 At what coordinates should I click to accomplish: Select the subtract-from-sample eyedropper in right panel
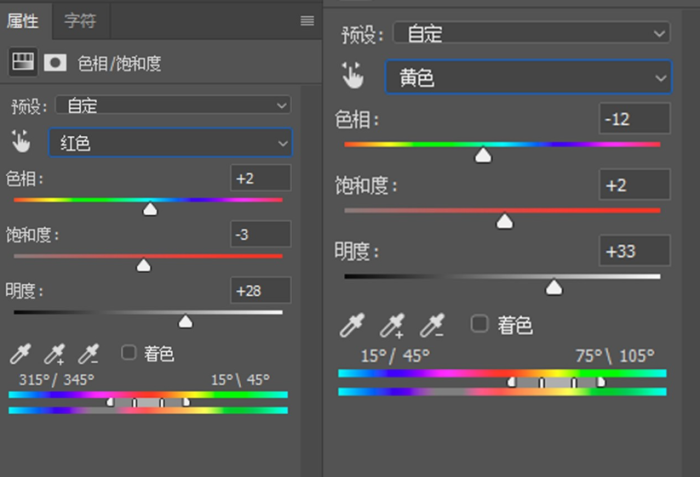432,325
